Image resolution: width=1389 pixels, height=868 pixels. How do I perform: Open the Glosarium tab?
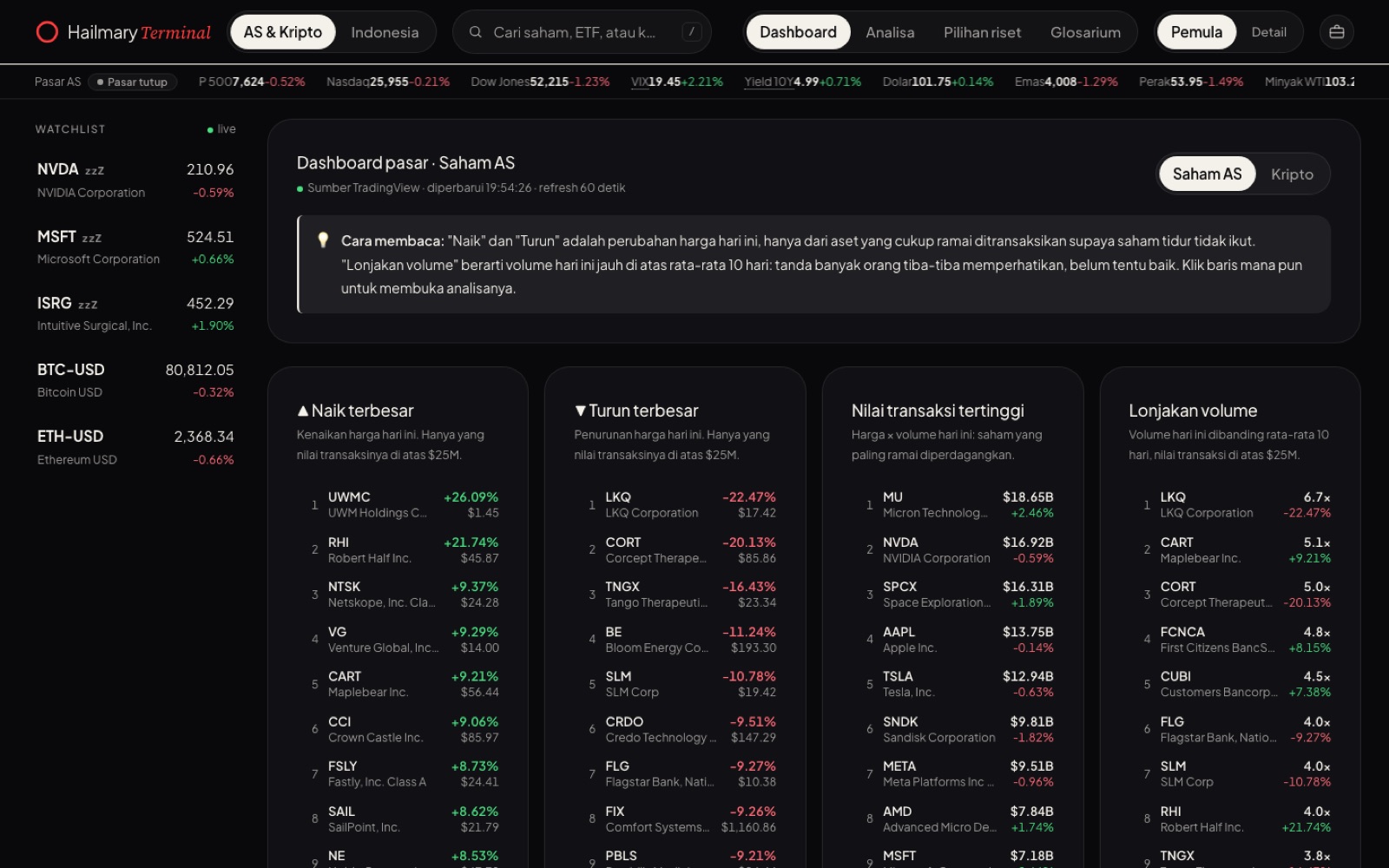[1085, 32]
